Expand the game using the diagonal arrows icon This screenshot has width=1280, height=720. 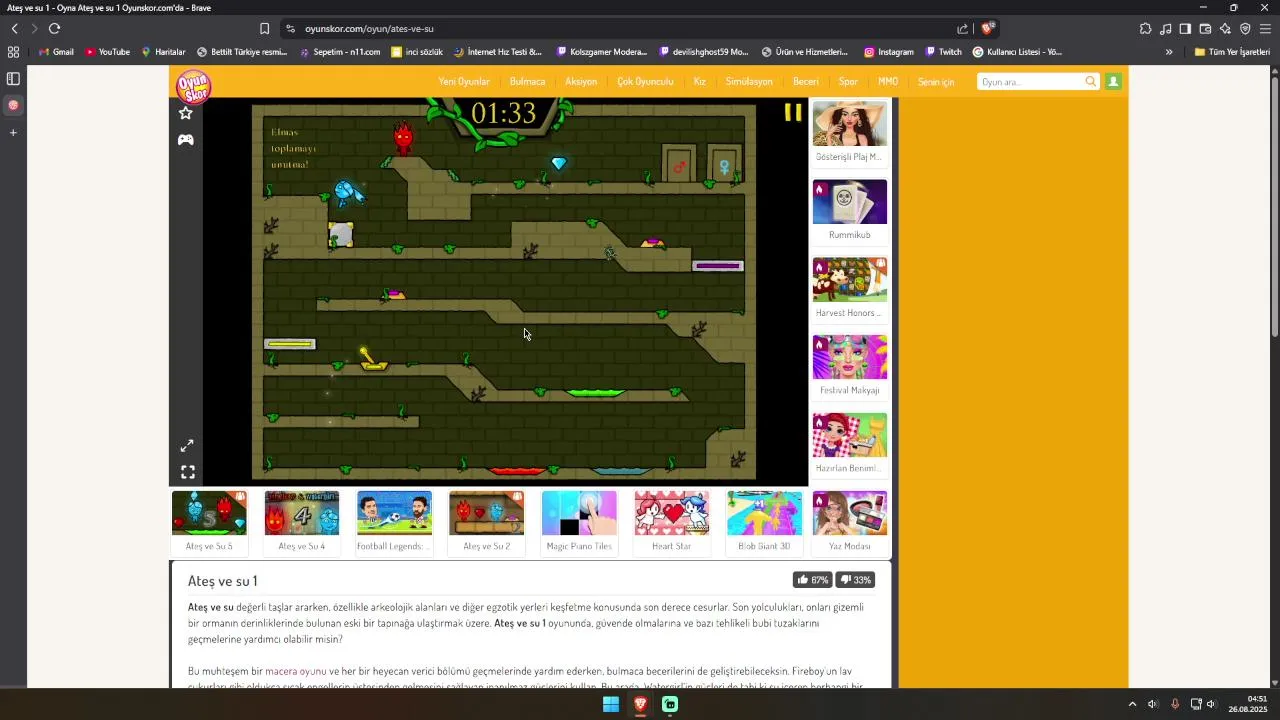tap(187, 446)
